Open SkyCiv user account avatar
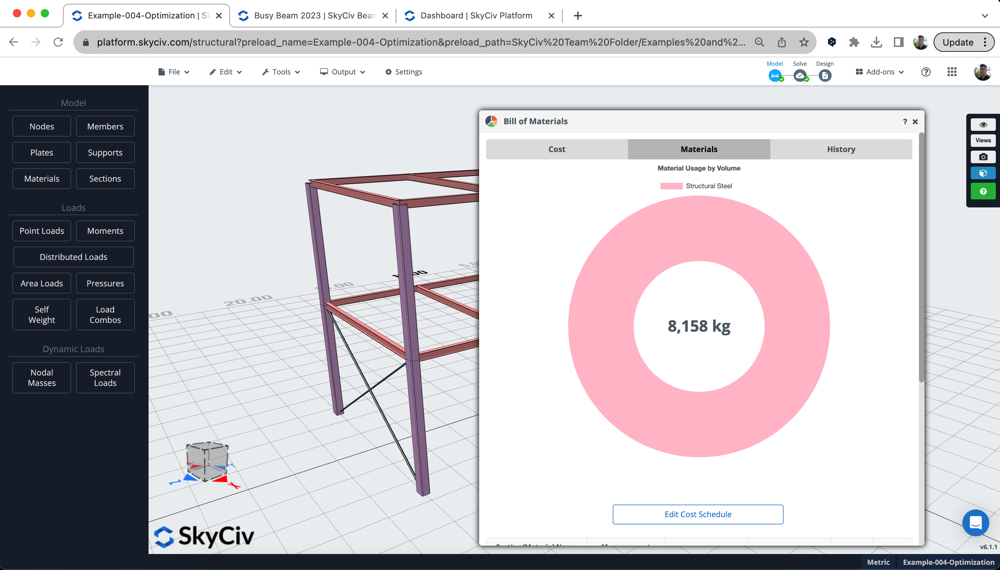 pyautogui.click(x=982, y=72)
